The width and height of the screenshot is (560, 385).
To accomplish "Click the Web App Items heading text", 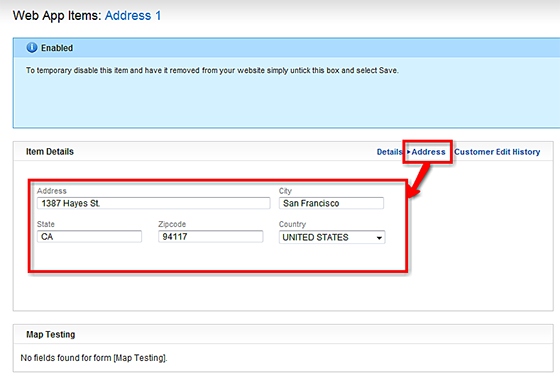I will (57, 16).
